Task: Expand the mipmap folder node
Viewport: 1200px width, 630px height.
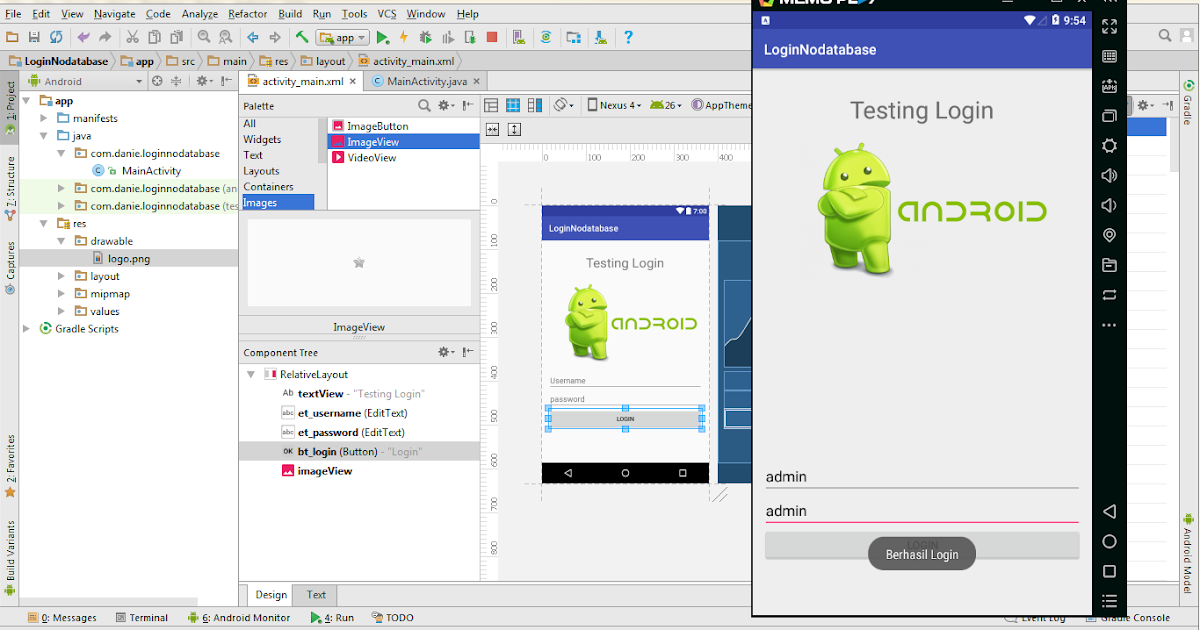Action: 62,294
